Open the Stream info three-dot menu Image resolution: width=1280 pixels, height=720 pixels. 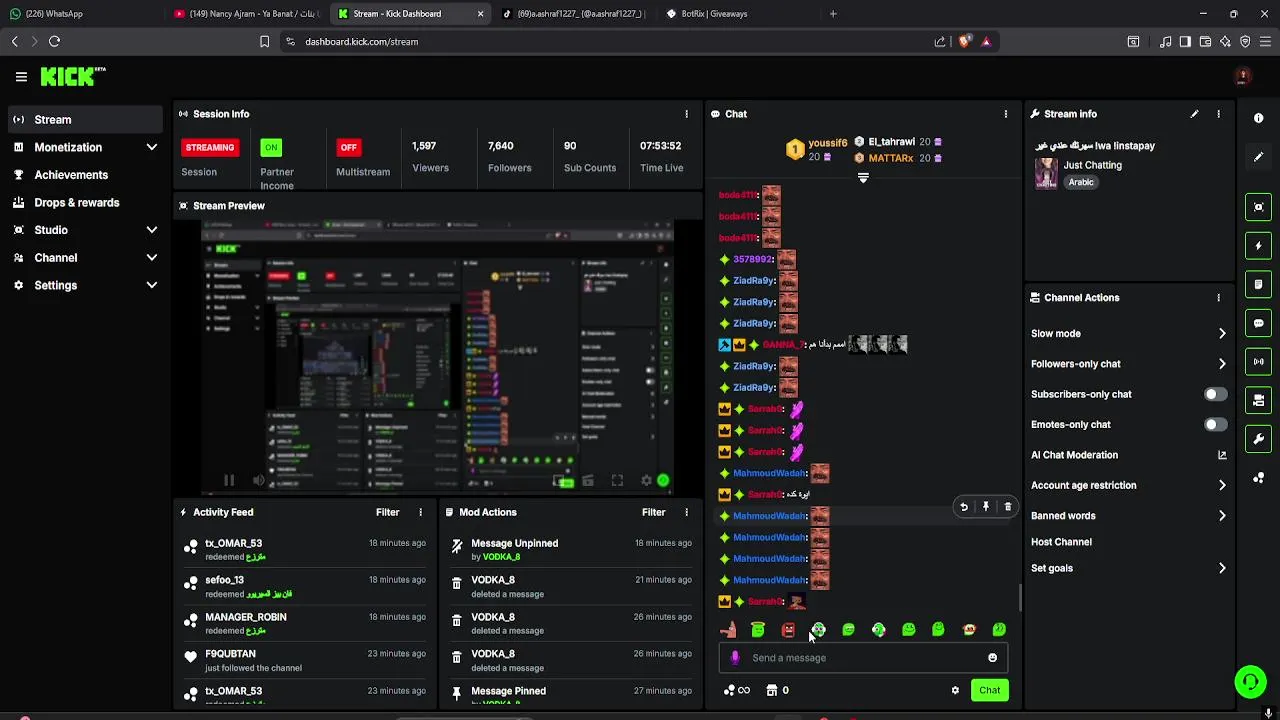(1218, 114)
